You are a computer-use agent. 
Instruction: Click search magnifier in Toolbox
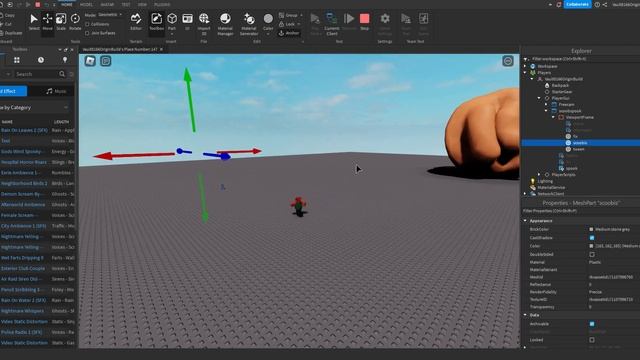(x=62, y=74)
